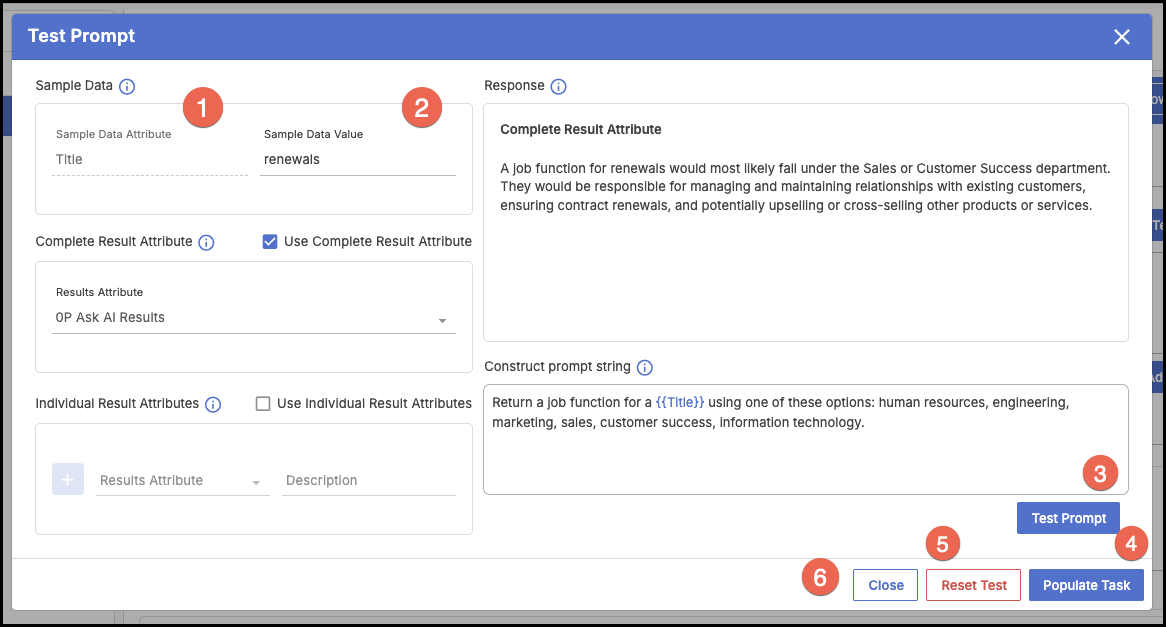
Task: Click the plus icon to add result attribute
Action: [x=68, y=480]
